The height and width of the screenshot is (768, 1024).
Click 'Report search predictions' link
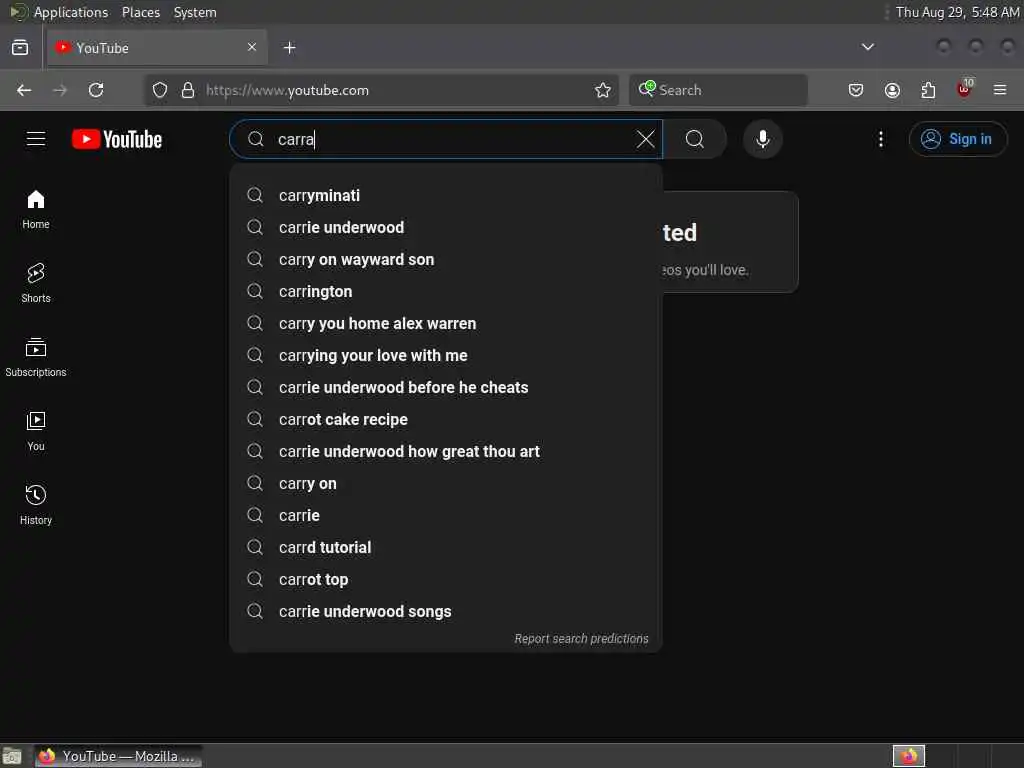[581, 639]
